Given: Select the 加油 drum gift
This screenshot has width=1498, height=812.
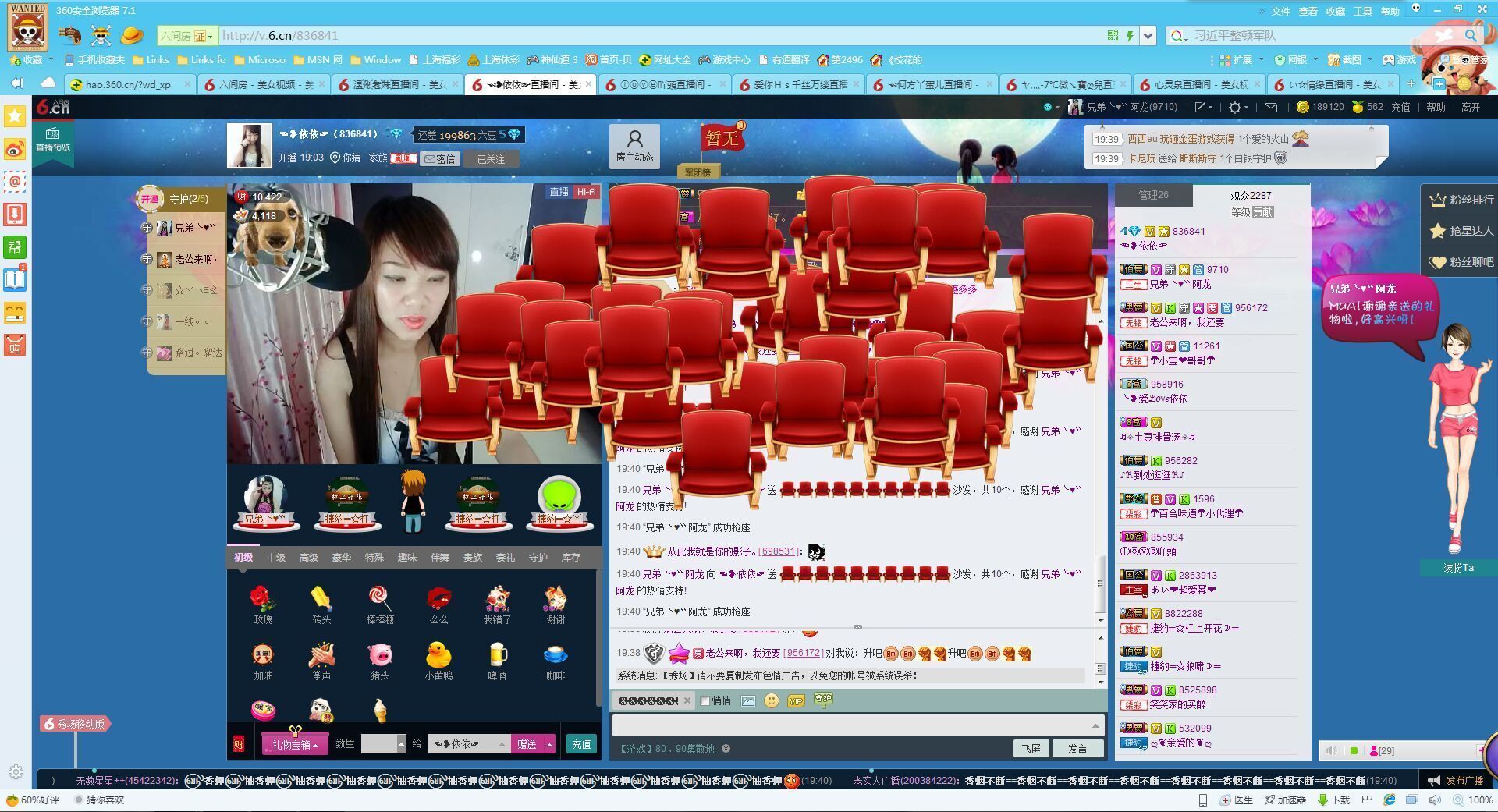Looking at the screenshot, I should tap(263, 661).
